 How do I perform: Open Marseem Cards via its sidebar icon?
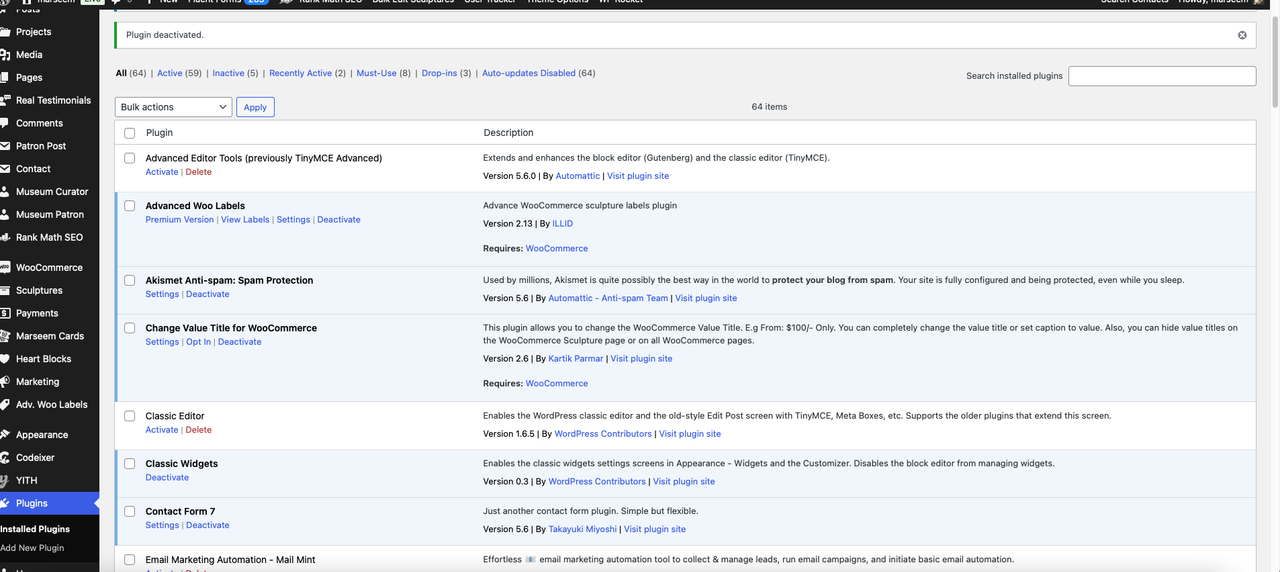pyautogui.click(x=6, y=336)
